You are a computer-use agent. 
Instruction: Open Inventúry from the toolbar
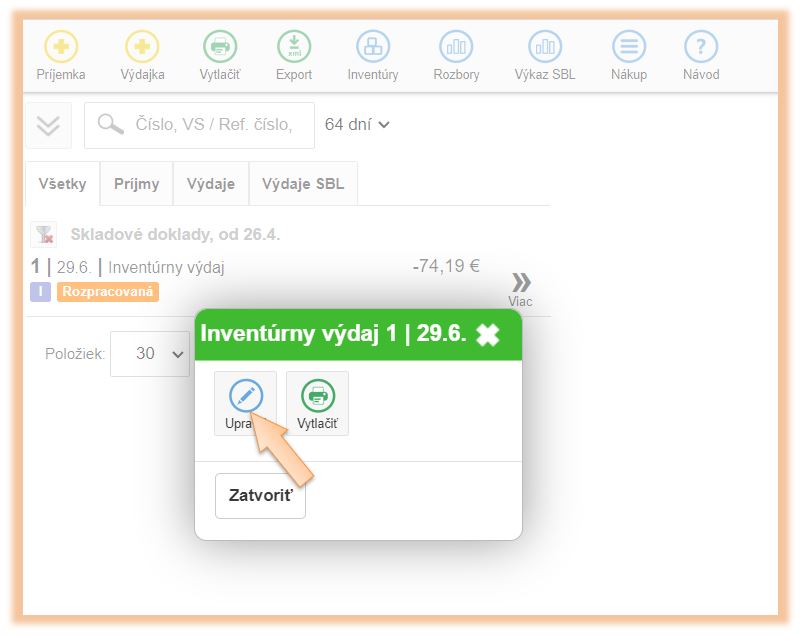(x=373, y=47)
